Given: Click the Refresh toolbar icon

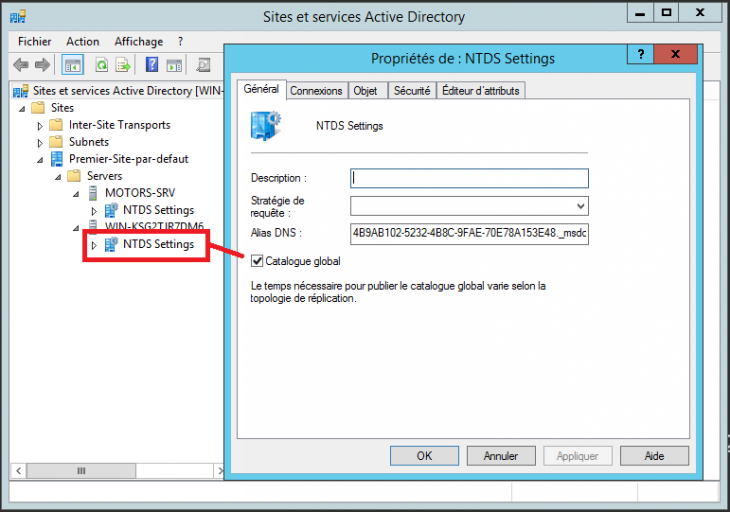Looking at the screenshot, I should 101,65.
